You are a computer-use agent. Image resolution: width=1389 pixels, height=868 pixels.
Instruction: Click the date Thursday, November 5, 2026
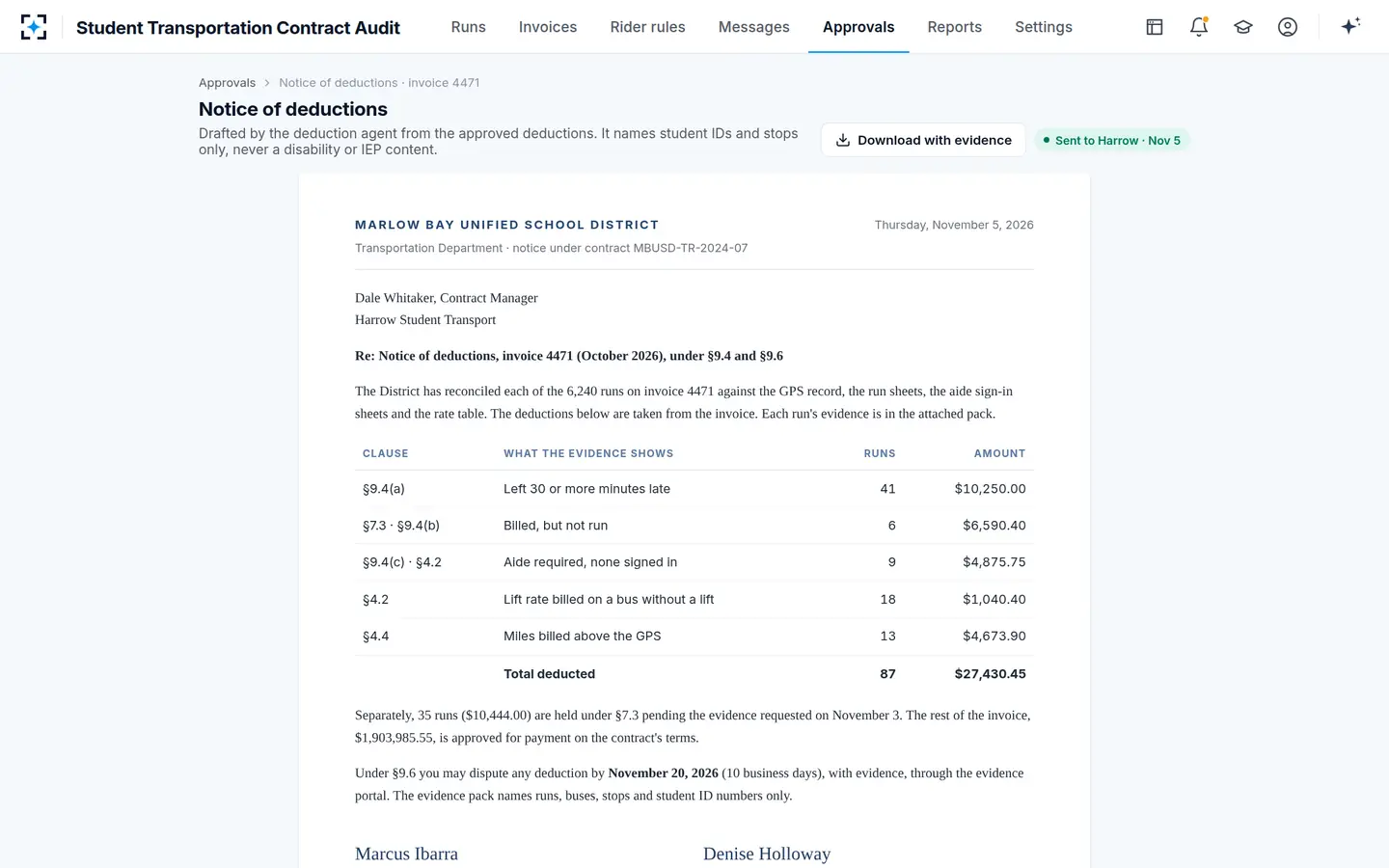coord(954,225)
